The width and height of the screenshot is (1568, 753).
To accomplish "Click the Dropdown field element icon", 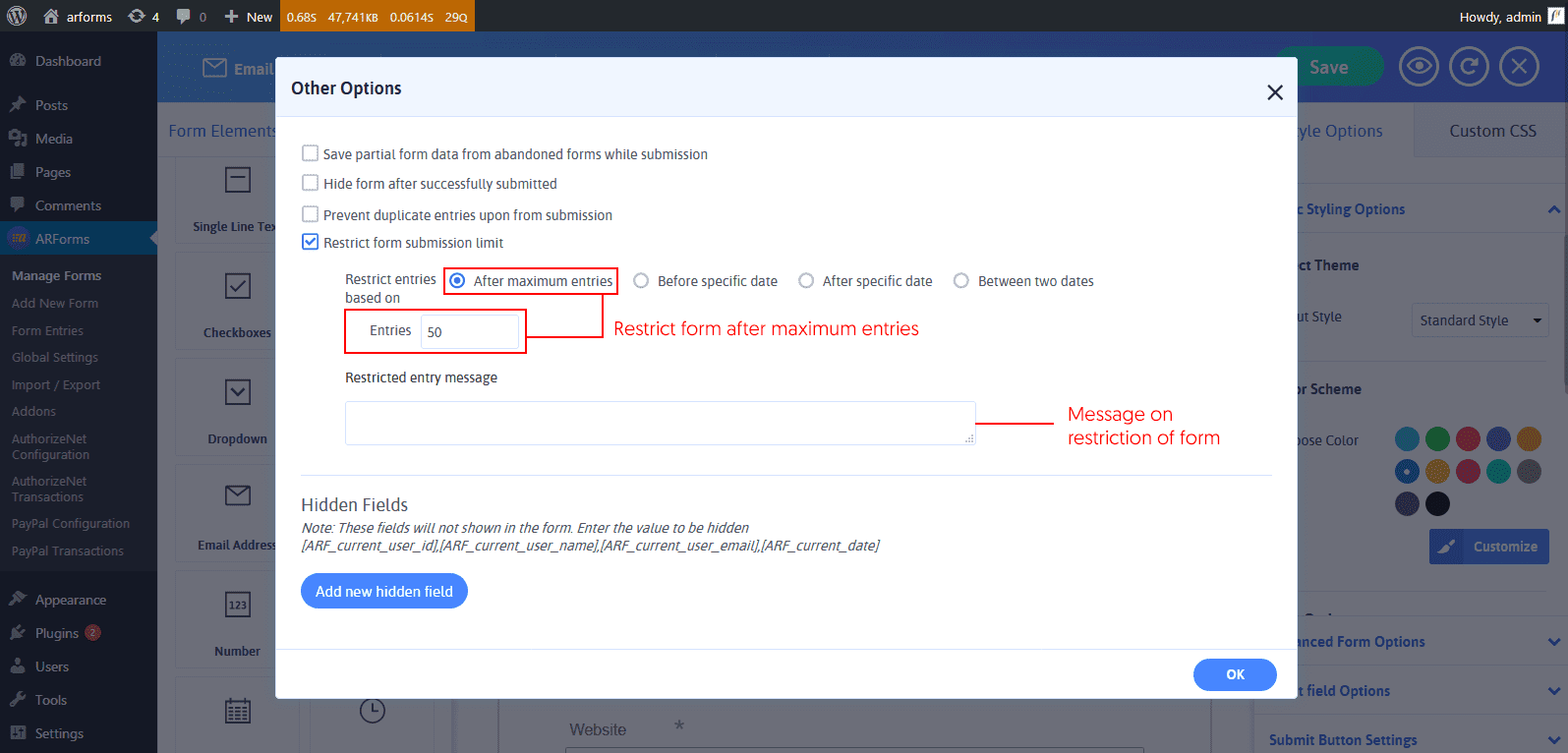I will (x=238, y=392).
